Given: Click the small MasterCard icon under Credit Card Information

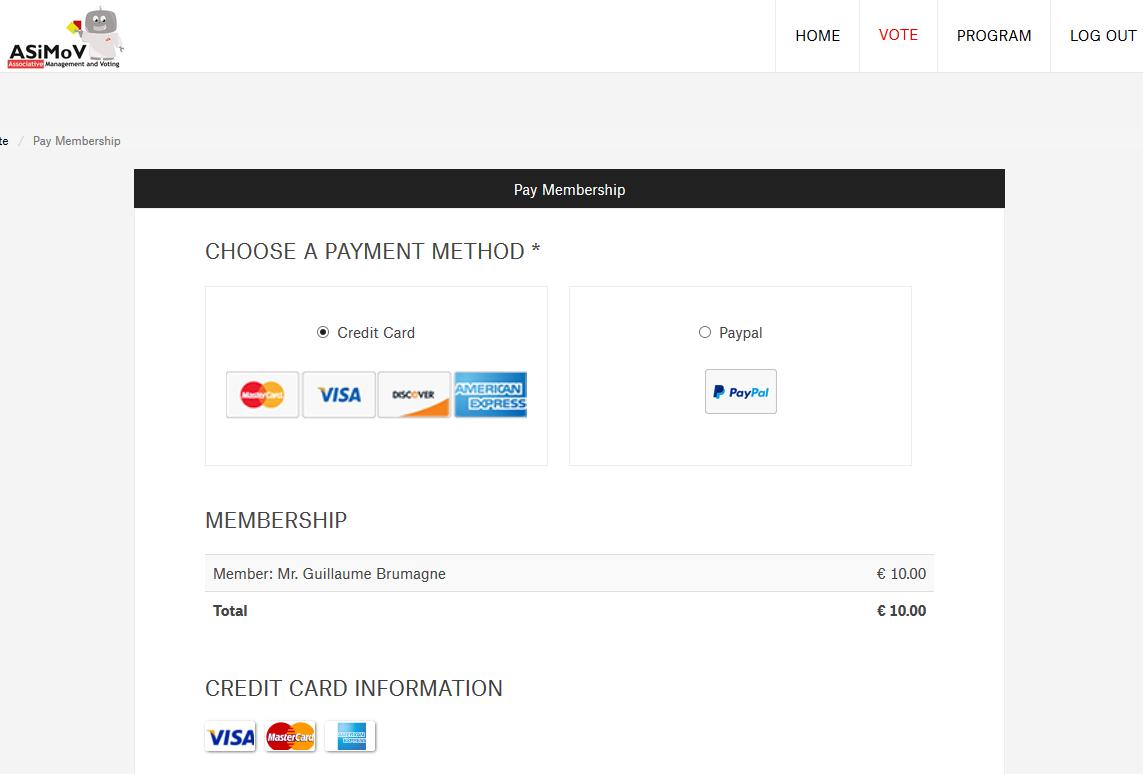Looking at the screenshot, I should pyautogui.click(x=290, y=736).
